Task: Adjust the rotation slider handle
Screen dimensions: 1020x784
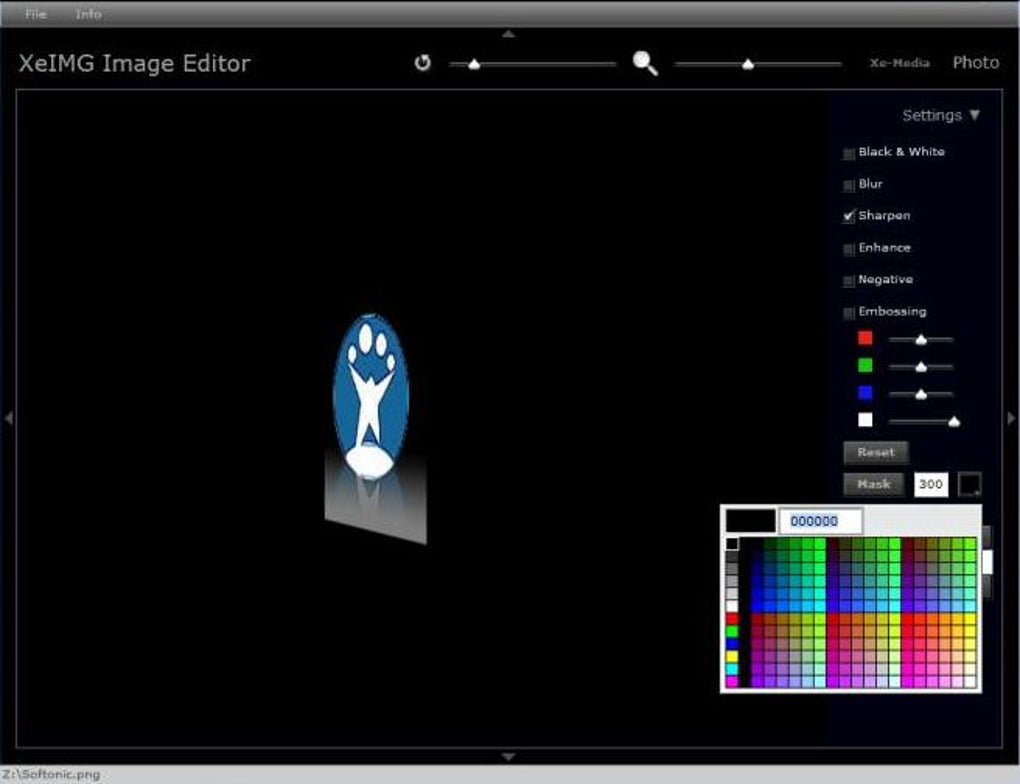Action: pyautogui.click(x=474, y=64)
